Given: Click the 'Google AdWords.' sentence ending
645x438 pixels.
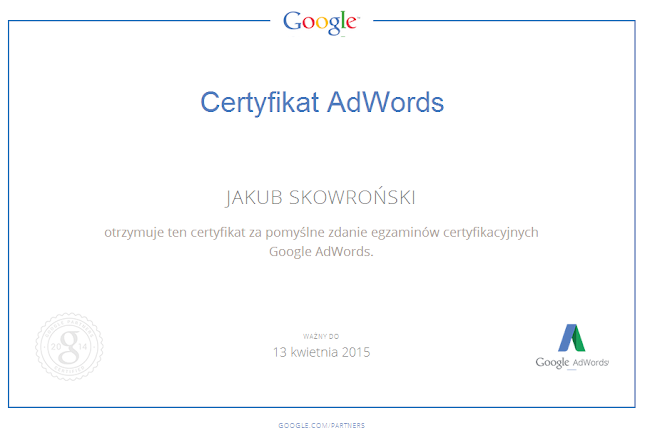Looking at the screenshot, I should click(x=321, y=251).
